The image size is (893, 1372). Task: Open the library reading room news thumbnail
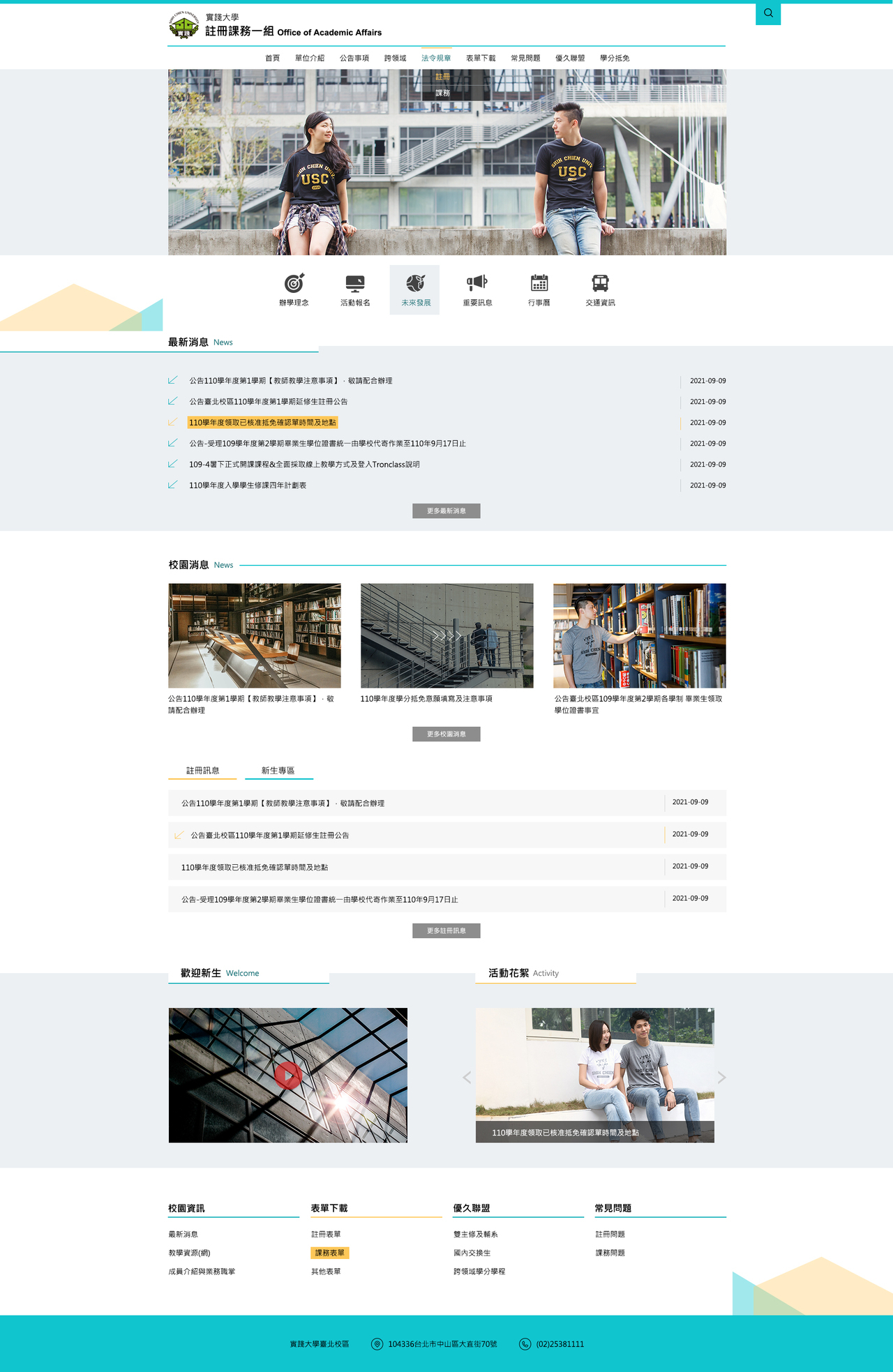coord(255,635)
